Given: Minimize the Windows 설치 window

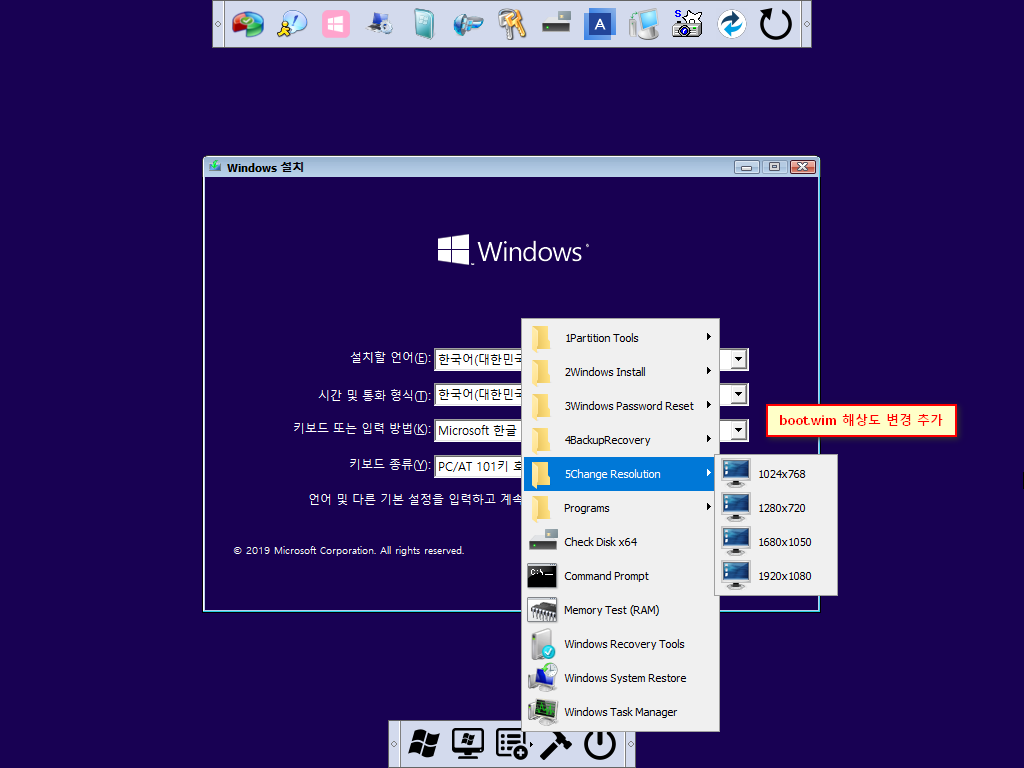Looking at the screenshot, I should click(746, 167).
